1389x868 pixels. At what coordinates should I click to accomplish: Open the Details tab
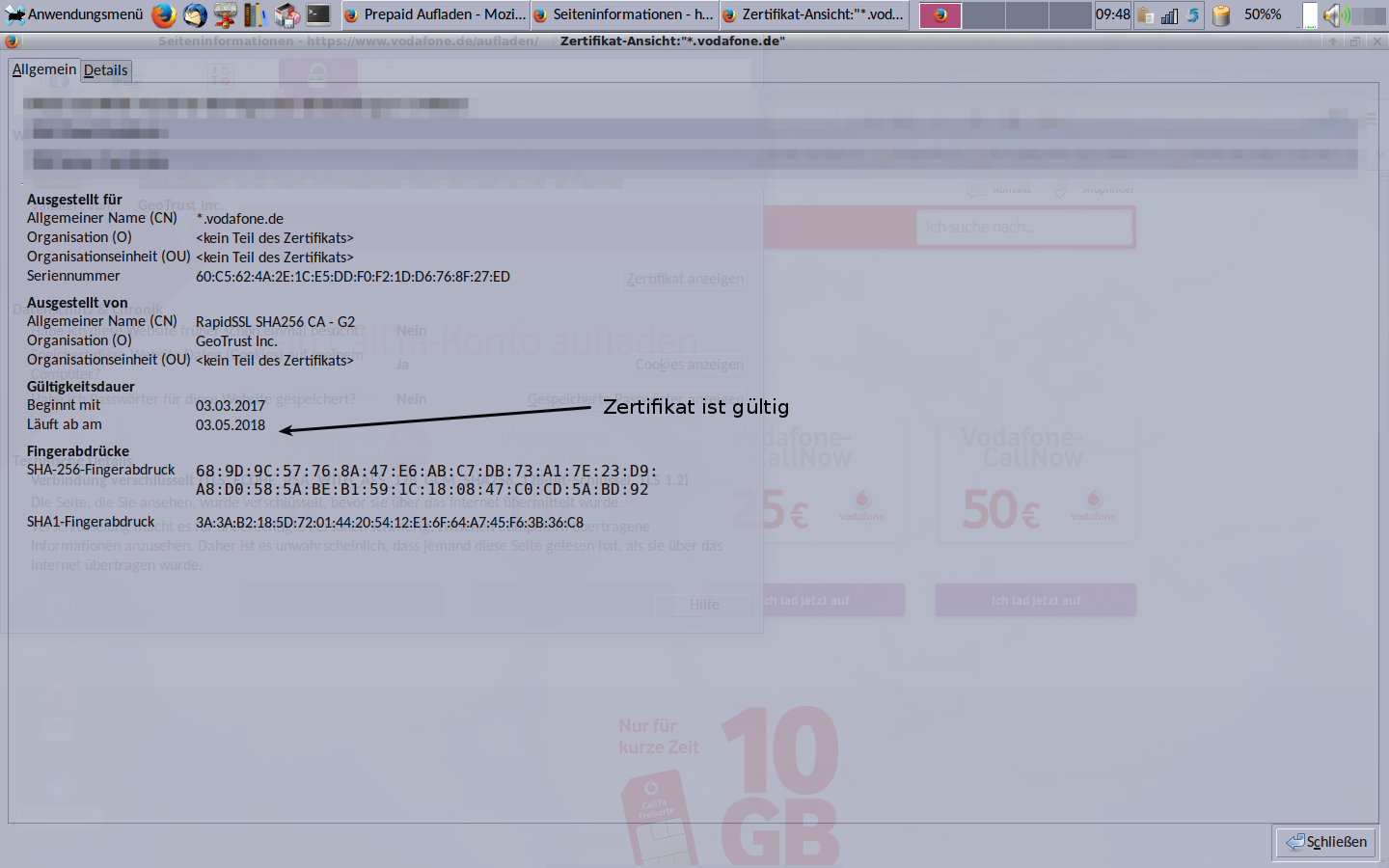(x=106, y=70)
